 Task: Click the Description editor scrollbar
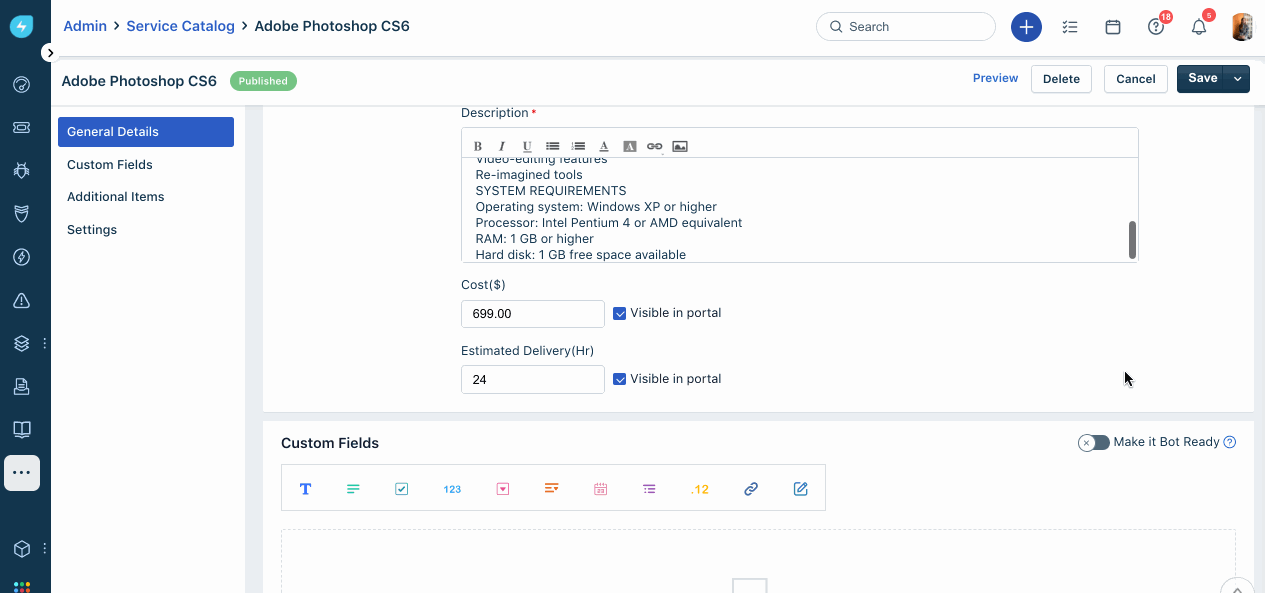point(1133,239)
